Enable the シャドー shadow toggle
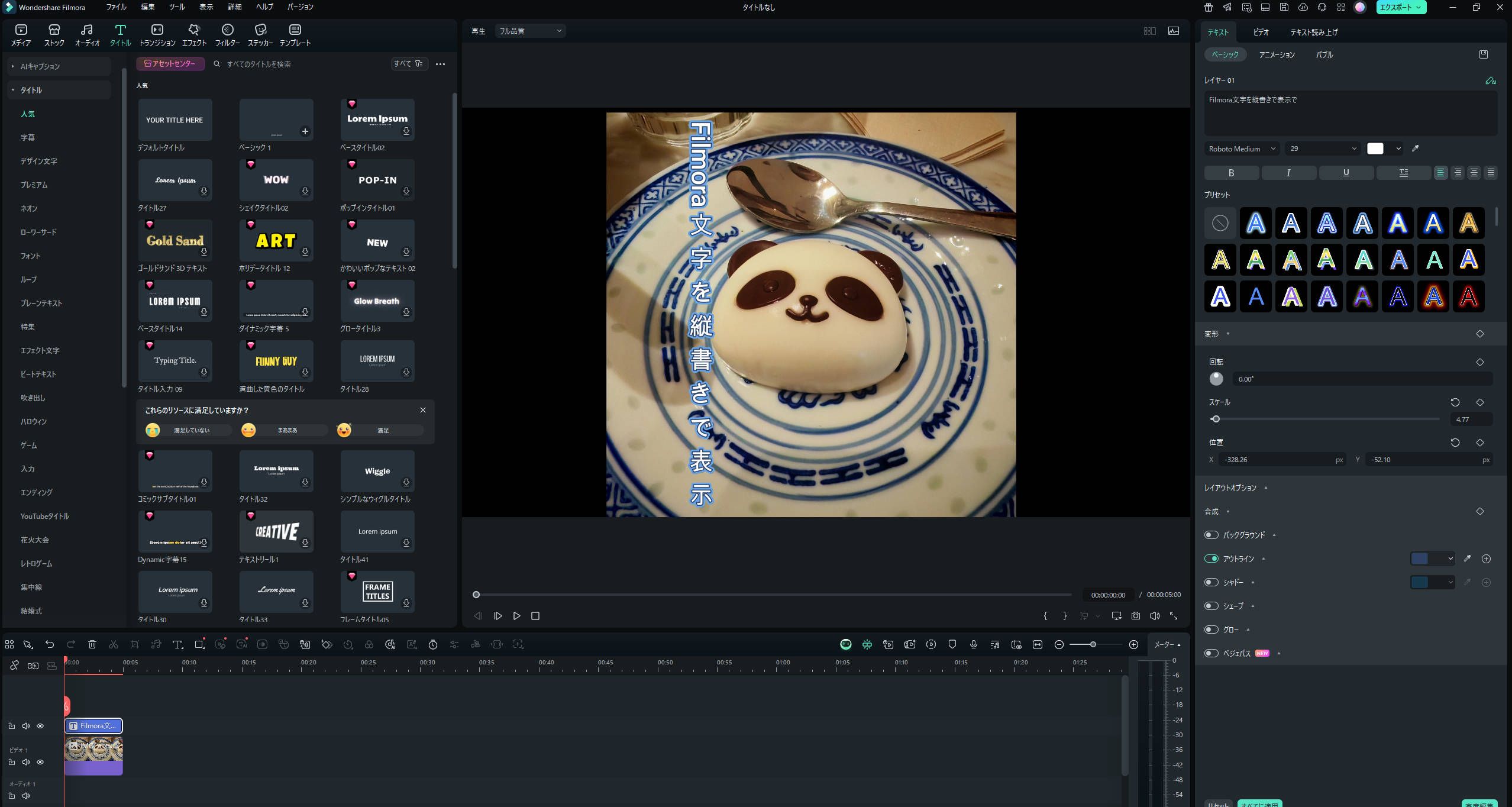The image size is (1512, 807). [1211, 582]
